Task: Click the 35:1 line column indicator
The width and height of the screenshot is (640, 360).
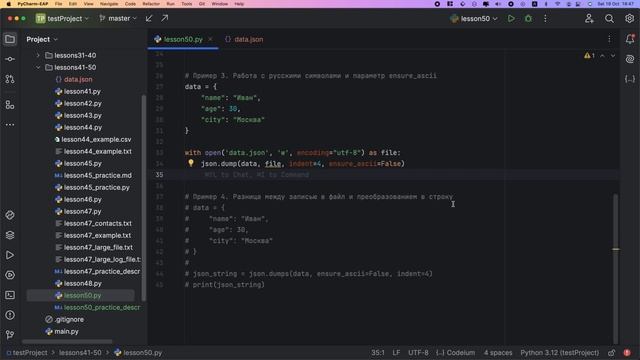Action: 378,353
